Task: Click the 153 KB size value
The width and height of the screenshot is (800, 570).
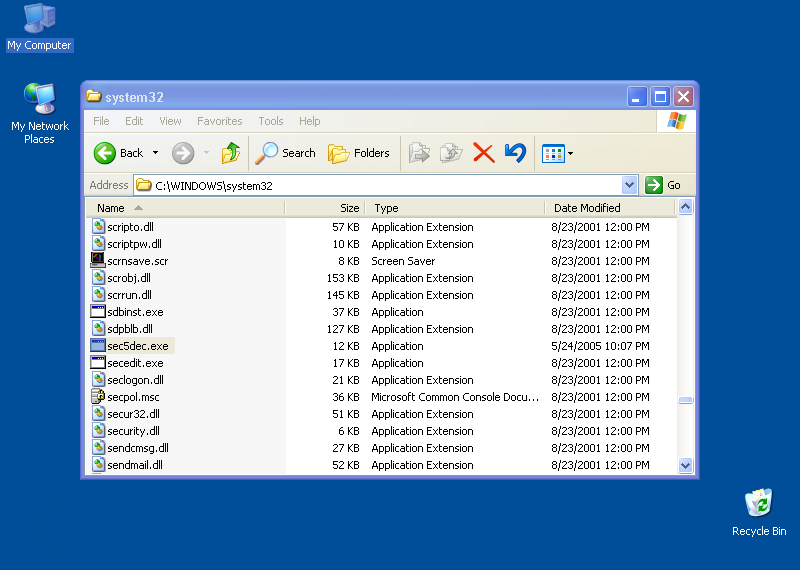Action: [x=343, y=278]
